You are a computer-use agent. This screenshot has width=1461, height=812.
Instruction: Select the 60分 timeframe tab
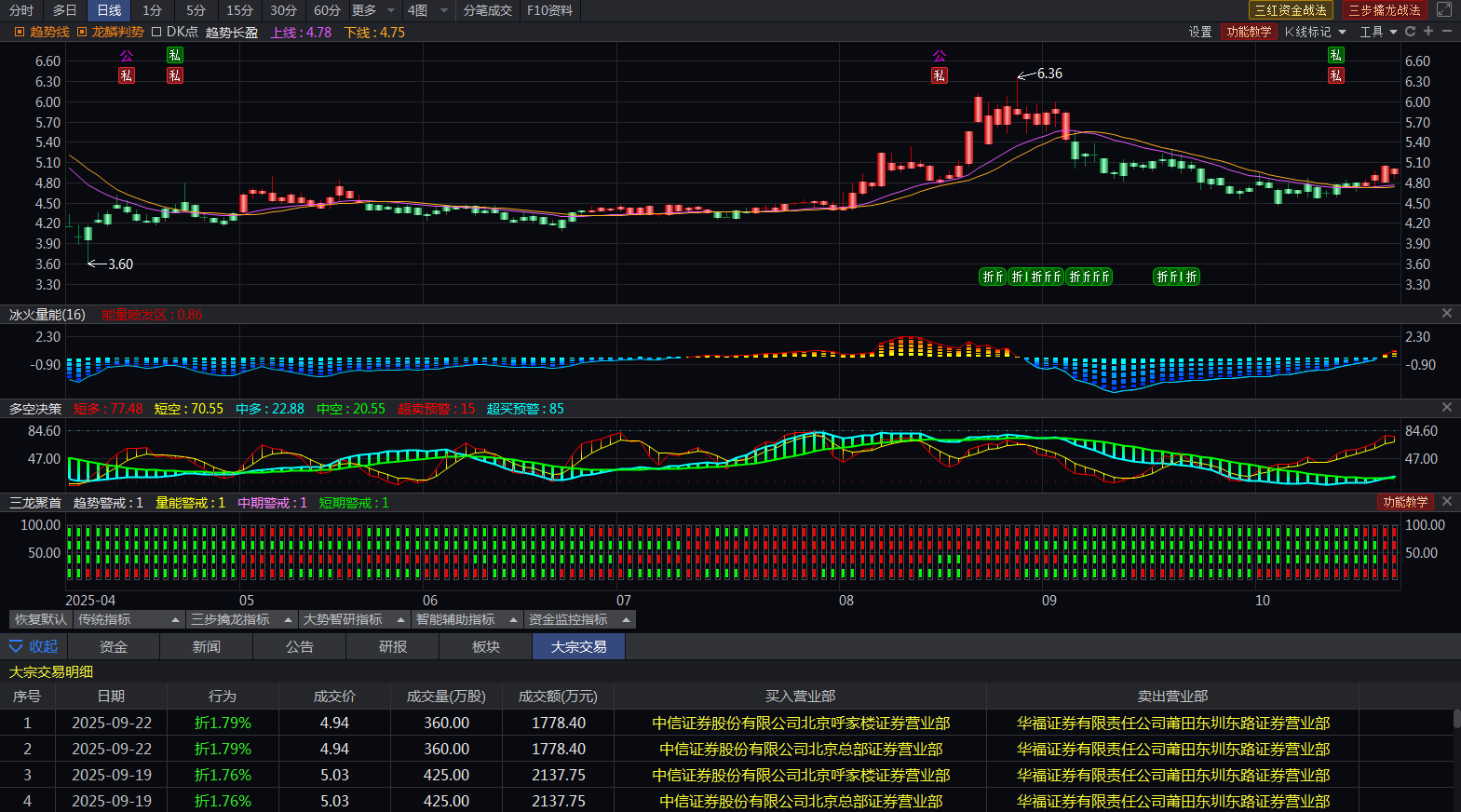327,10
